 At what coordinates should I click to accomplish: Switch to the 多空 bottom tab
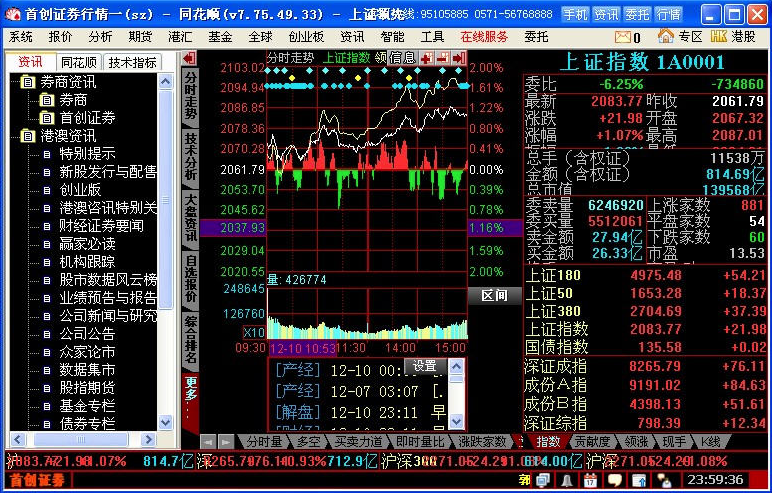pos(309,442)
